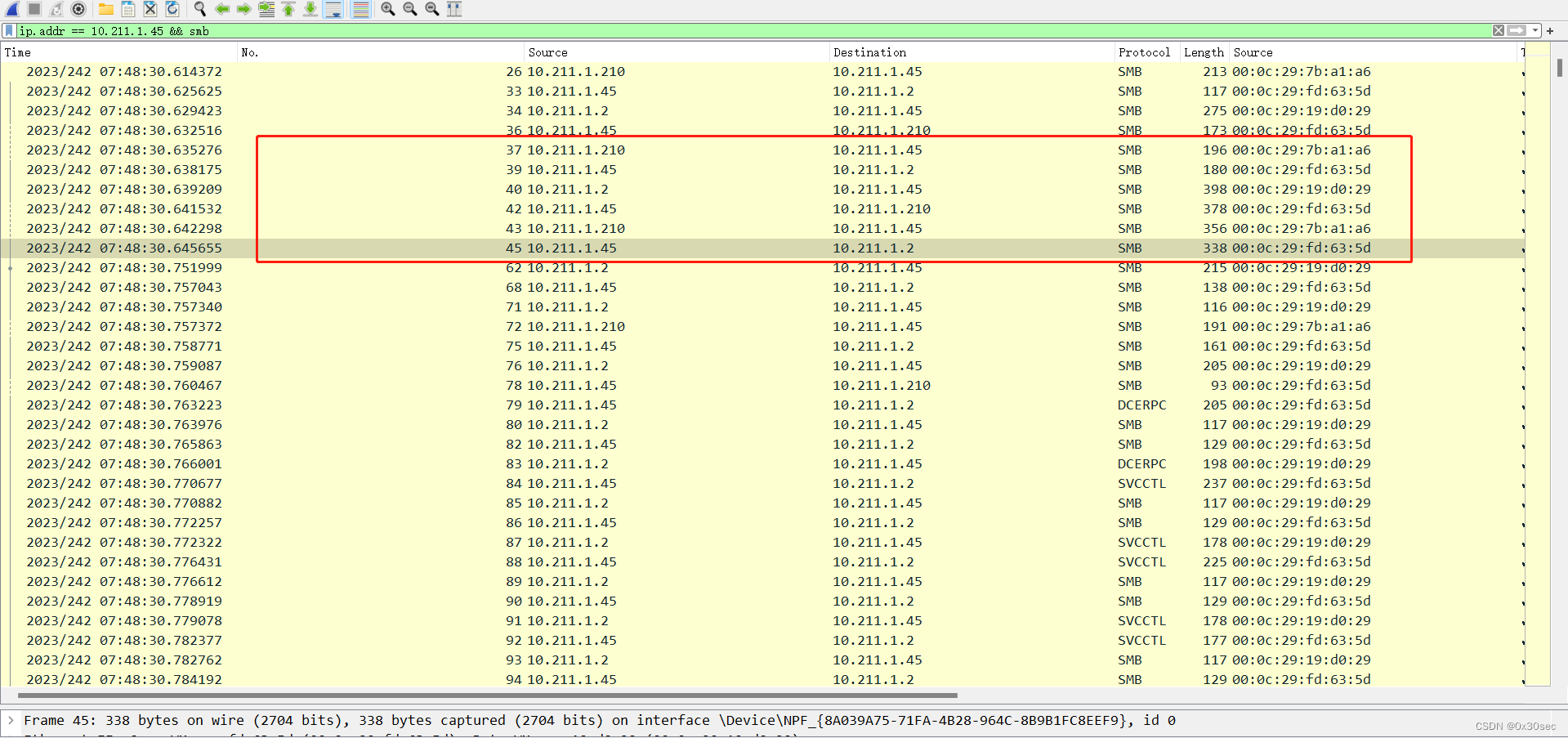Image resolution: width=1568 pixels, height=738 pixels.
Task: Click timestamp 07:48:30.772257 of packet 86
Action: tap(124, 523)
